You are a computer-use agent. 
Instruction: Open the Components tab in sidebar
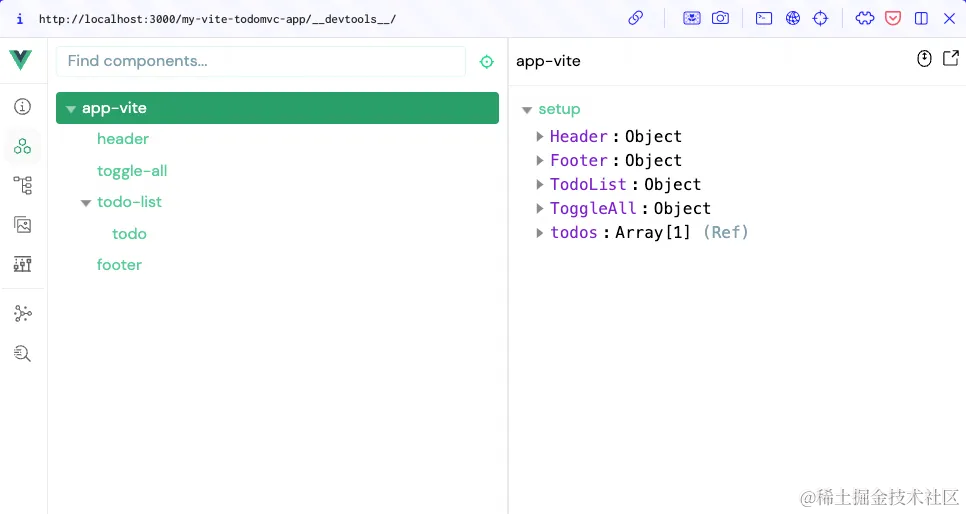coord(22,146)
